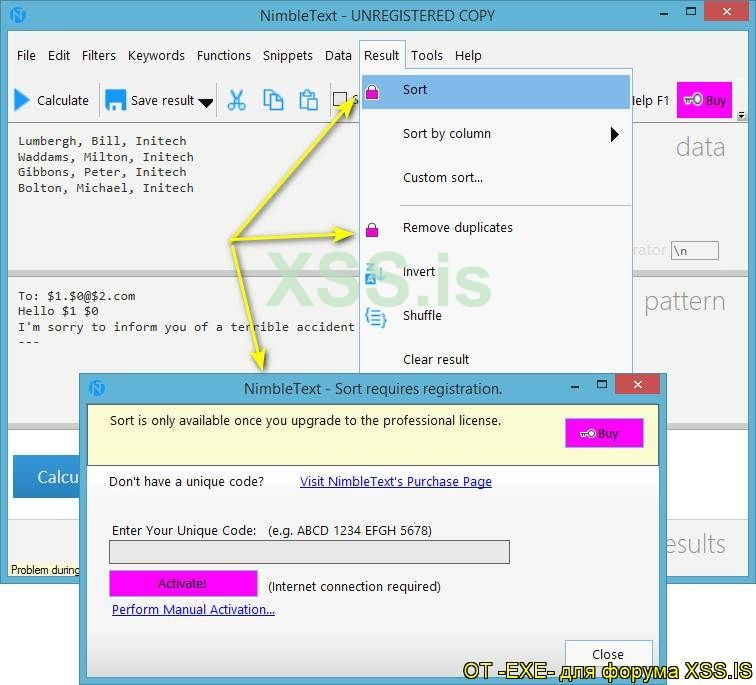
Task: Click the Enter Your Unique Code field
Action: [x=309, y=552]
